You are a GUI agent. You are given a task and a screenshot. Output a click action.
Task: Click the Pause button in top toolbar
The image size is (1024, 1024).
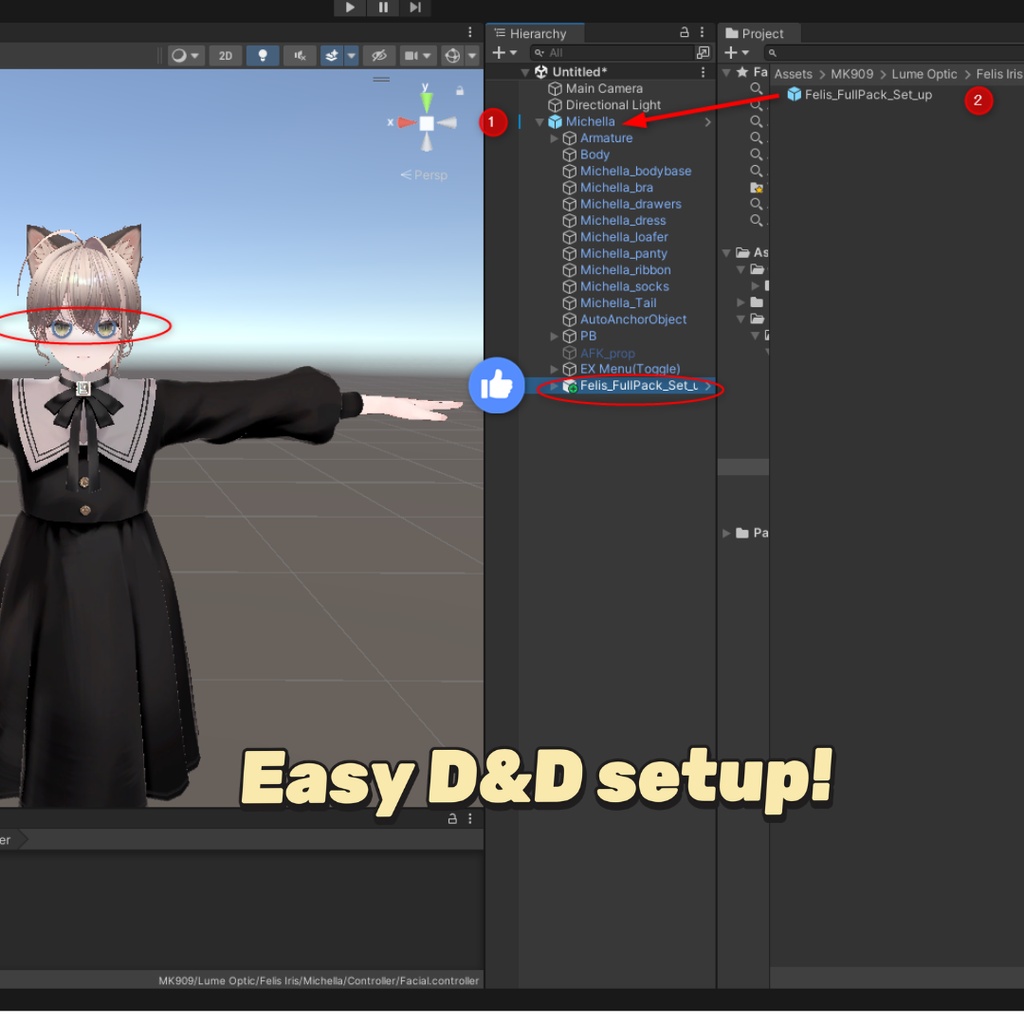point(383,7)
